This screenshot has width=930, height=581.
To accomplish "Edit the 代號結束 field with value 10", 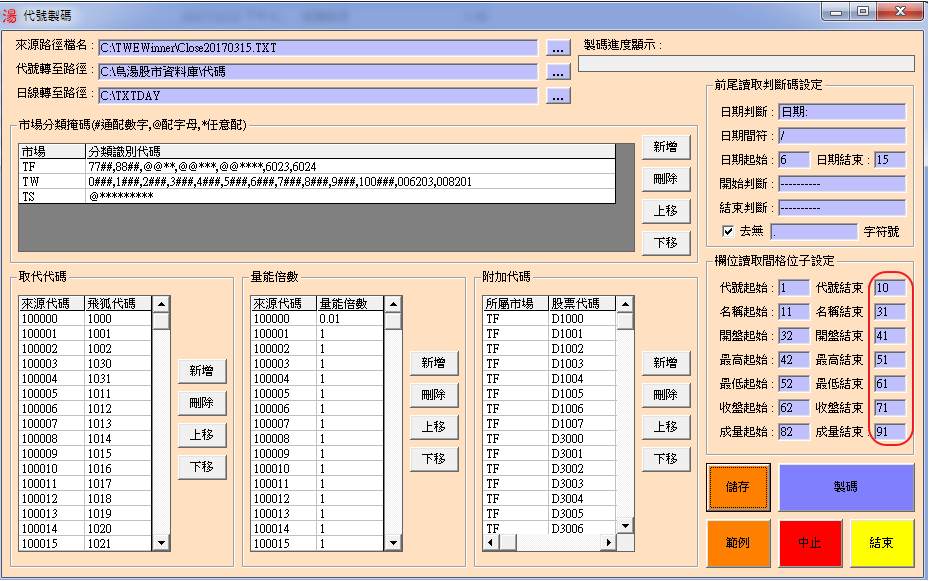I will click(890, 288).
